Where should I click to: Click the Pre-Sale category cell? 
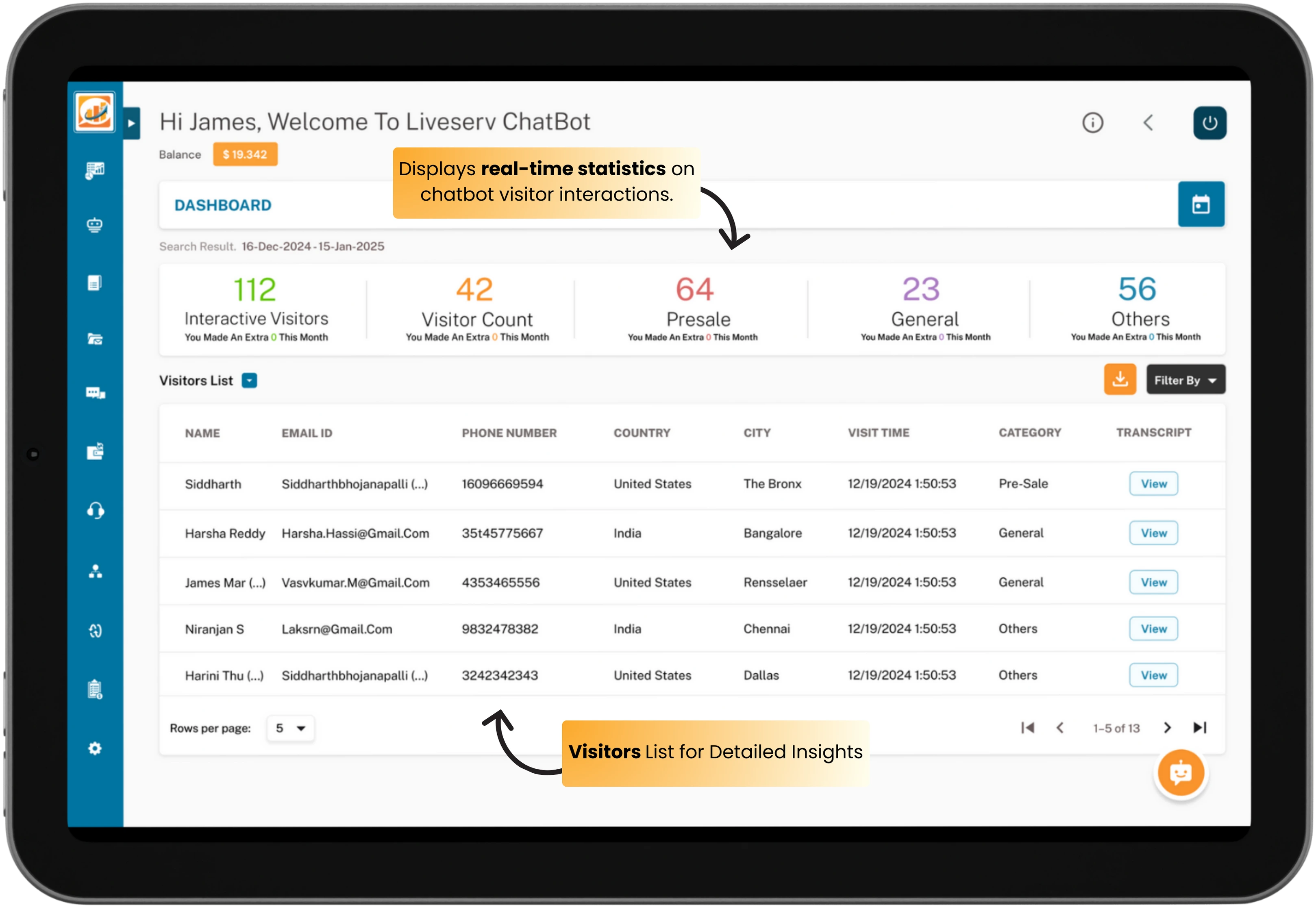[1023, 484]
